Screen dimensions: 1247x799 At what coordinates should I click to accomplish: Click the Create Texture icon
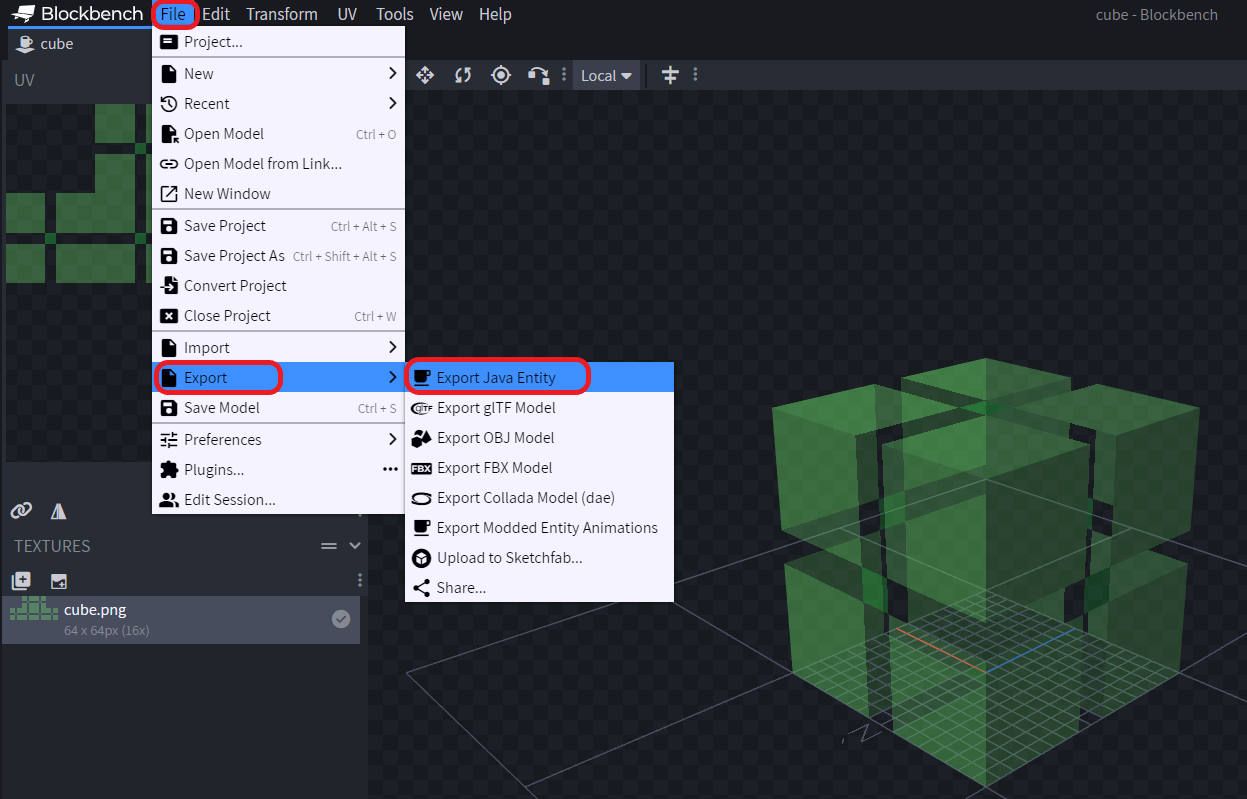pyautogui.click(x=20, y=580)
